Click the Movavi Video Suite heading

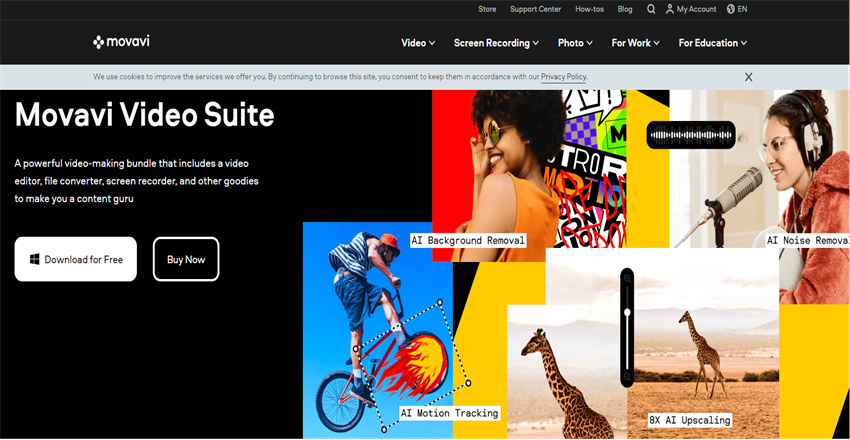(x=144, y=115)
